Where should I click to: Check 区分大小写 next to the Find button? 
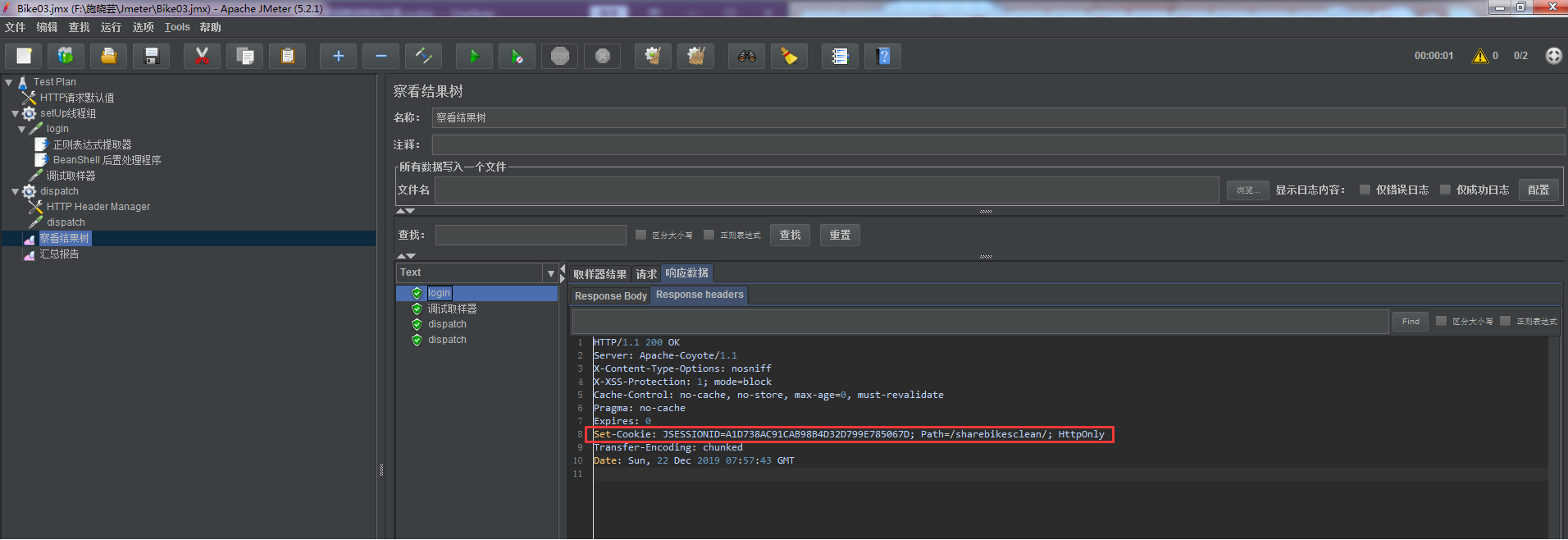coord(1441,321)
